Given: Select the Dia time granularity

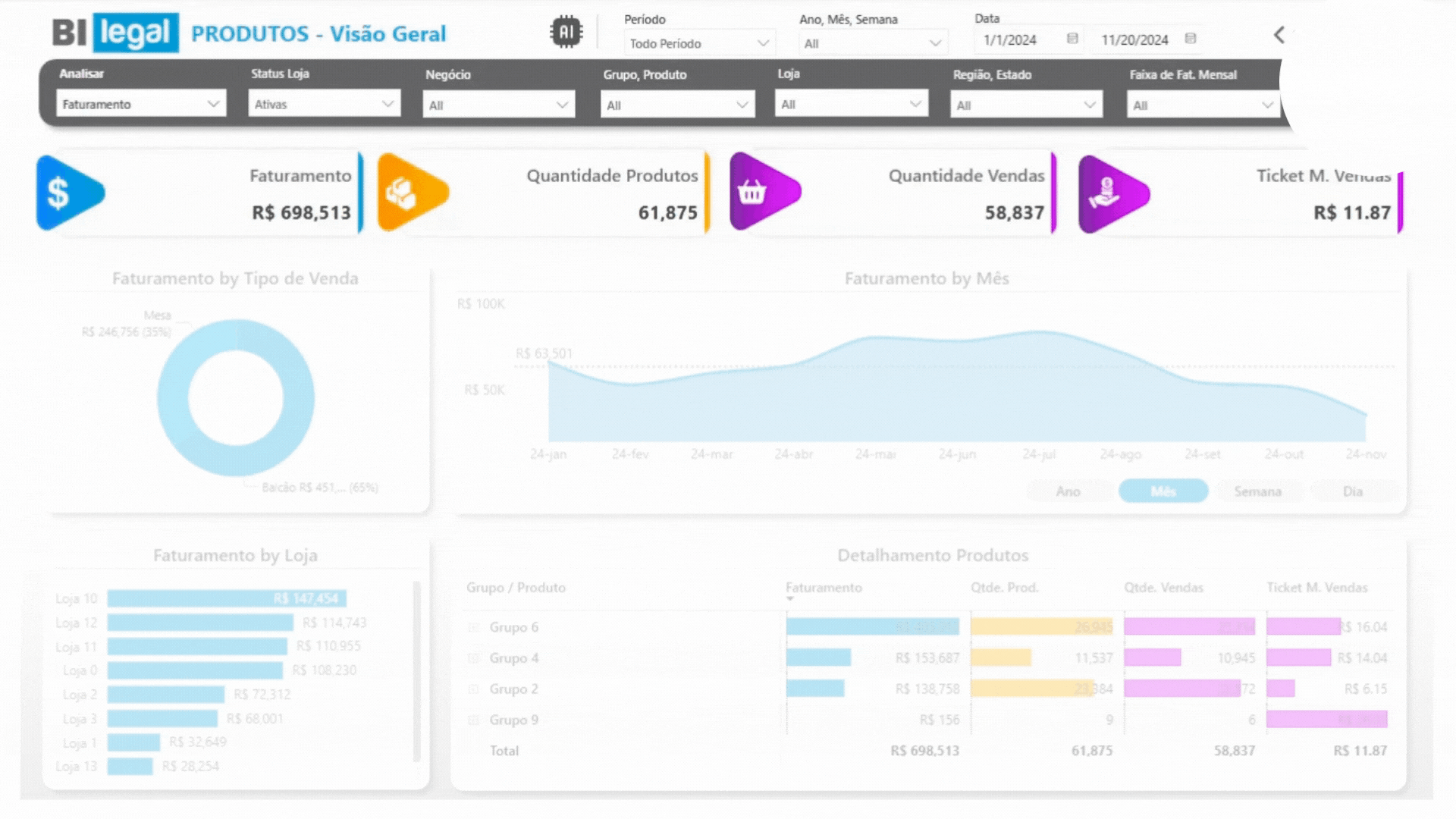Looking at the screenshot, I should [1353, 491].
